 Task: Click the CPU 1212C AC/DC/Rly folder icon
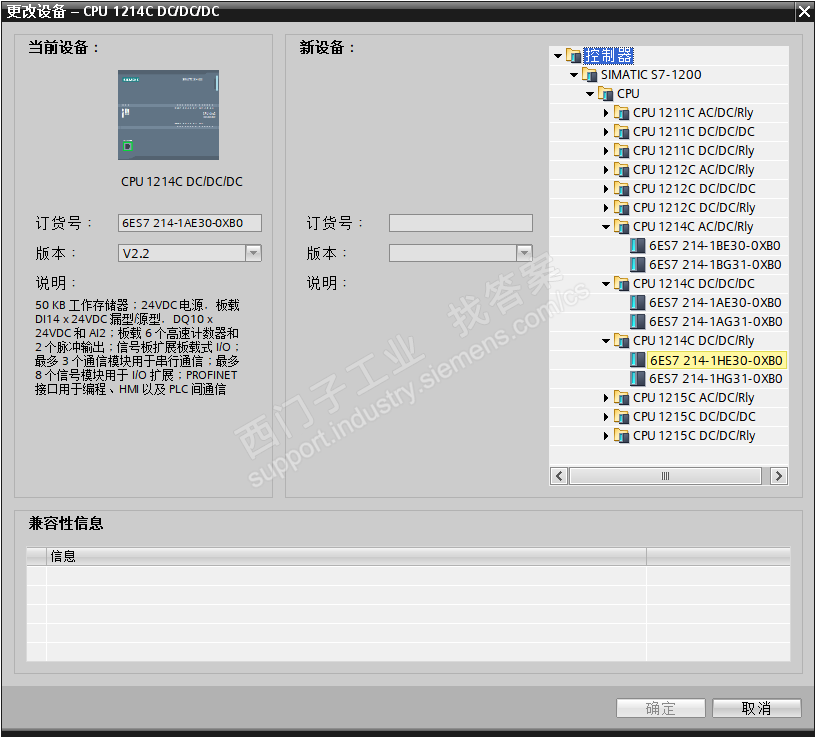622,170
